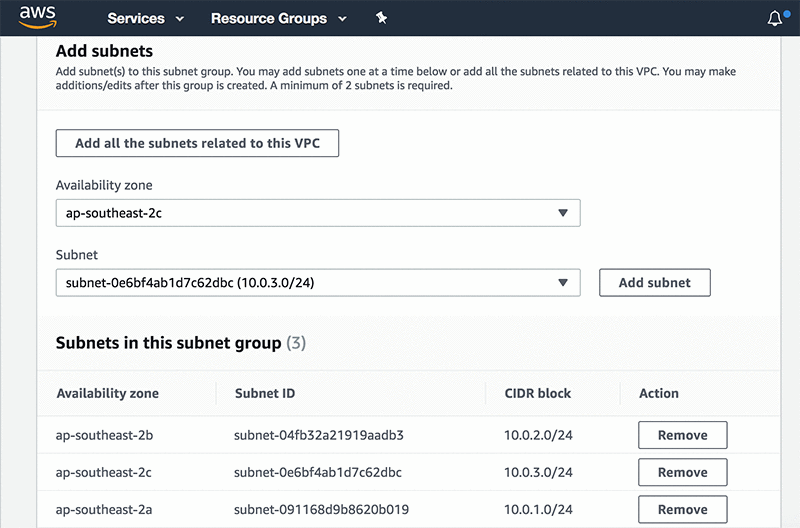The width and height of the screenshot is (800, 528).
Task: Expand the Subnet selection dropdown
Action: point(317,283)
